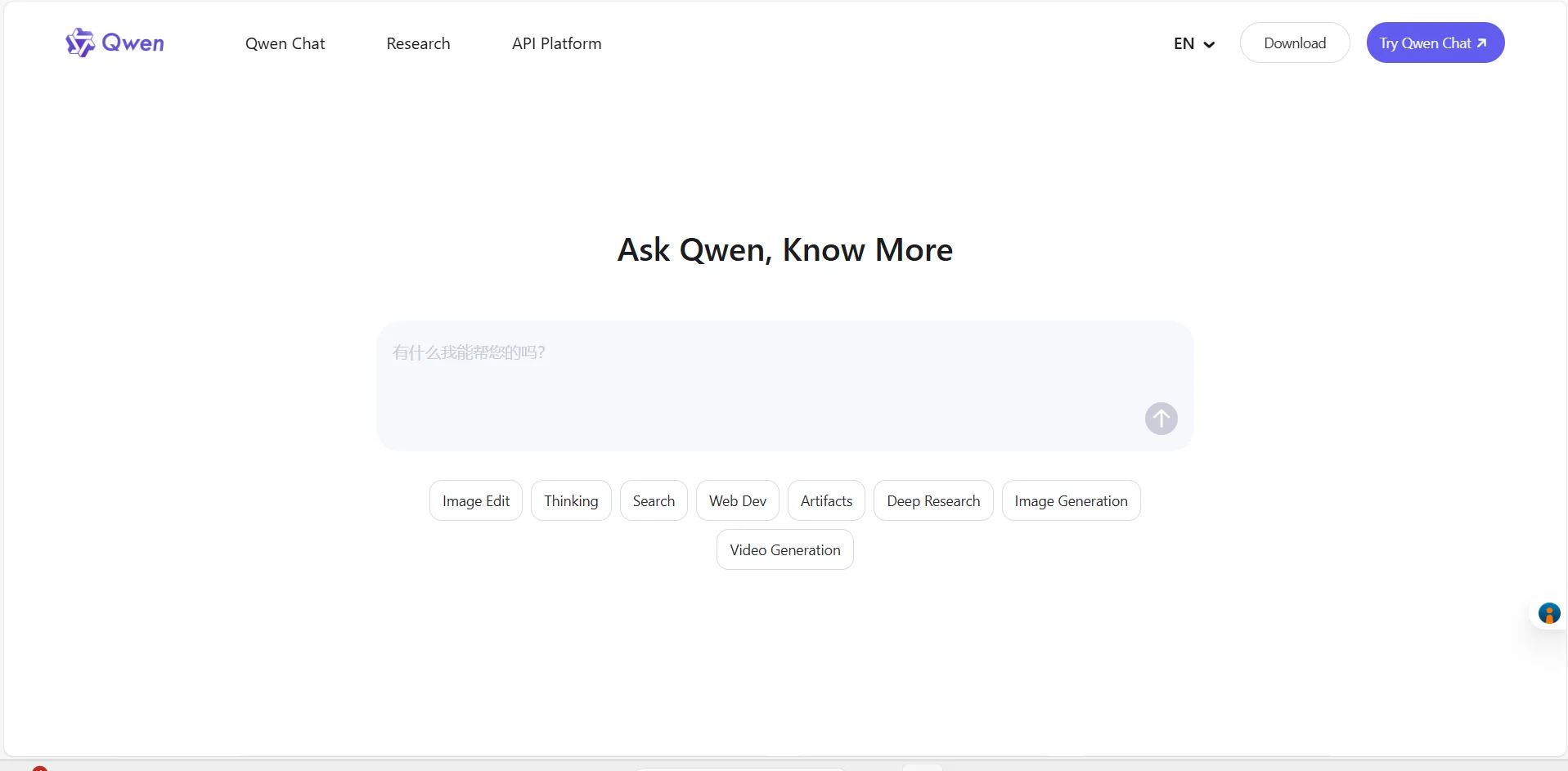This screenshot has height=771, width=1568.
Task: Open the Qwen Chat nav item
Action: point(285,43)
